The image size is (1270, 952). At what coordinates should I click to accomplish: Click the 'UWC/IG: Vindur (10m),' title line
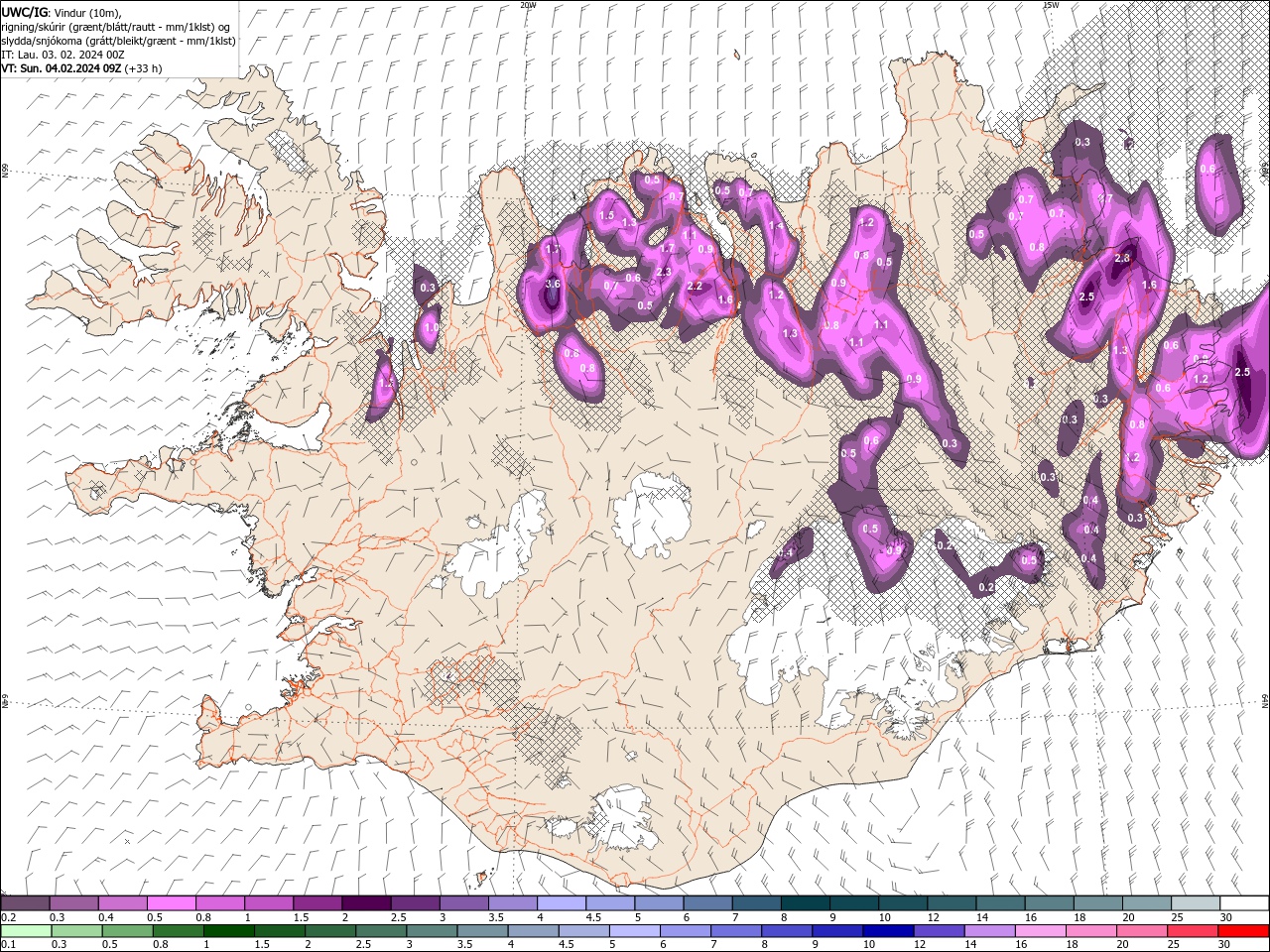click(61, 12)
